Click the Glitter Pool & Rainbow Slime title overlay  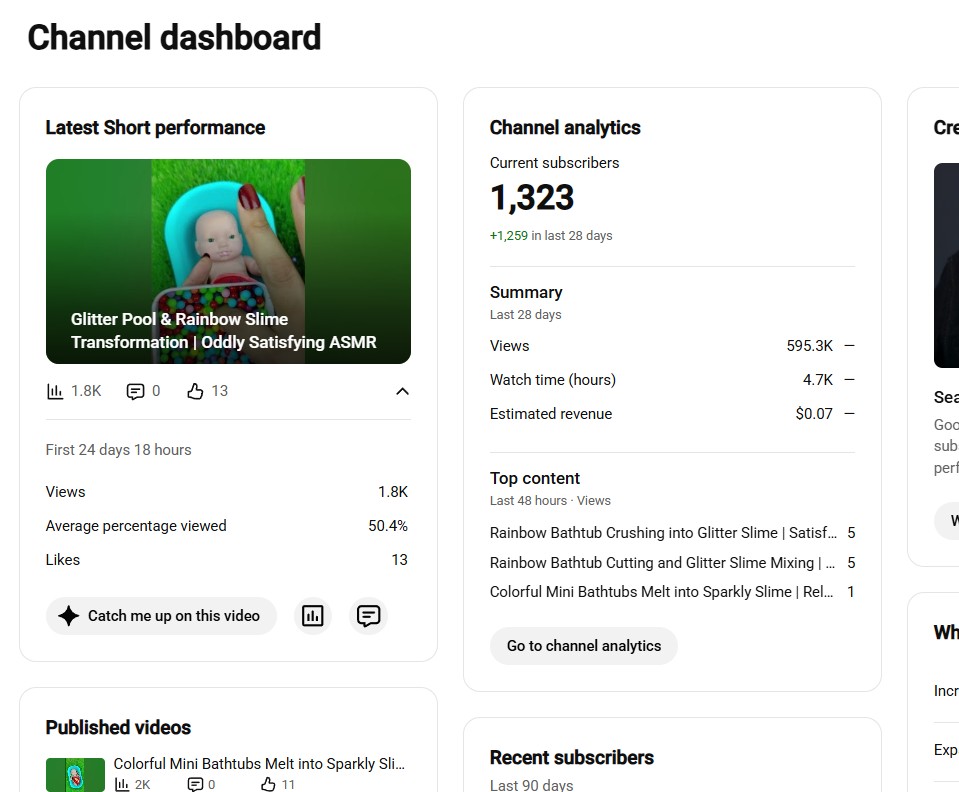click(x=223, y=331)
